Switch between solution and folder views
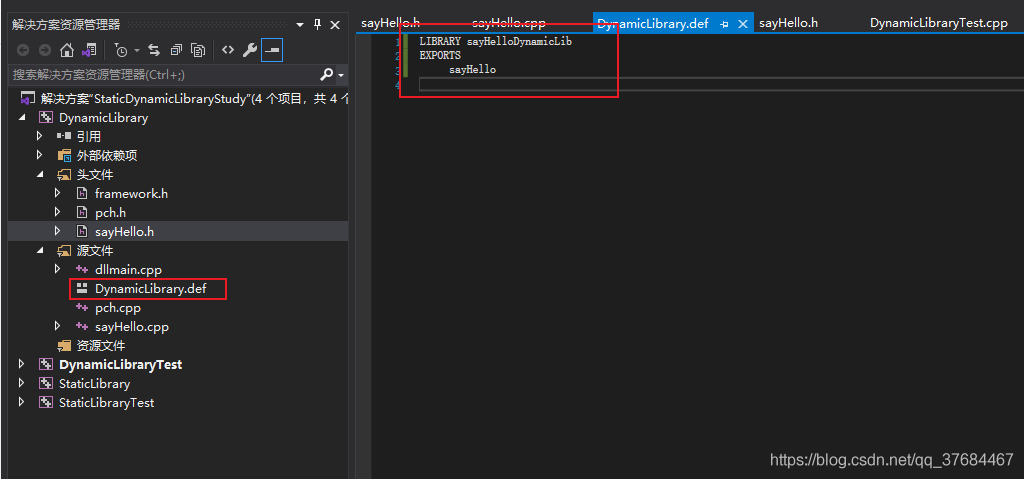 click(89, 50)
